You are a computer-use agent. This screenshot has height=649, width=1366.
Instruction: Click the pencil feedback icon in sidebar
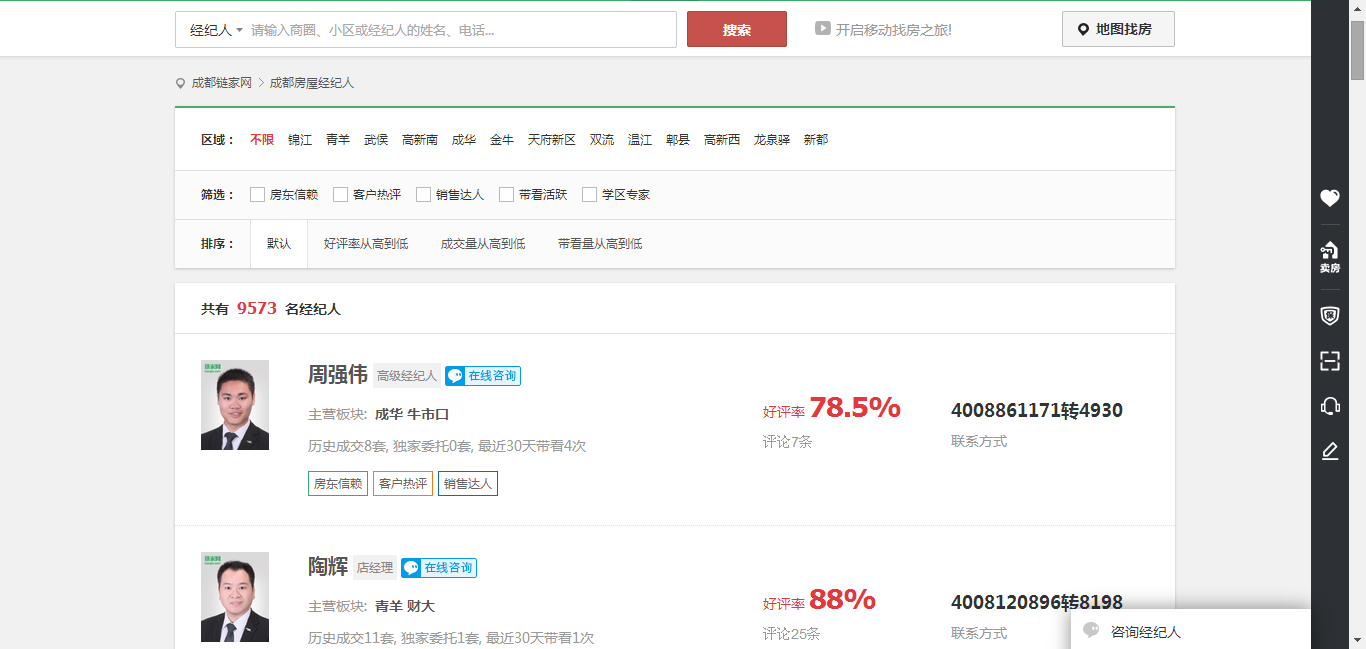click(1329, 452)
